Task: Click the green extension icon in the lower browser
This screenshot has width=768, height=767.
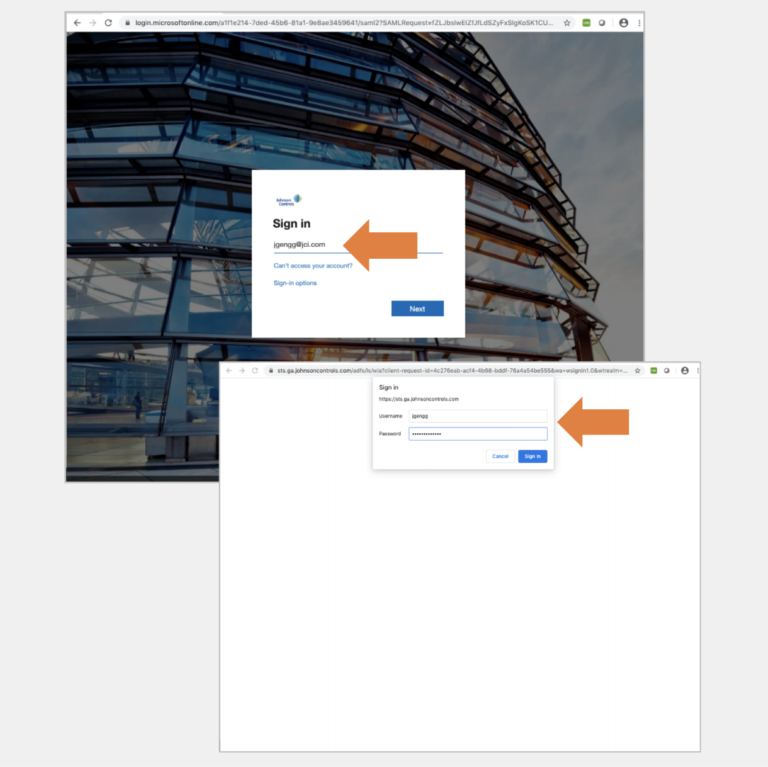Action: tap(653, 371)
